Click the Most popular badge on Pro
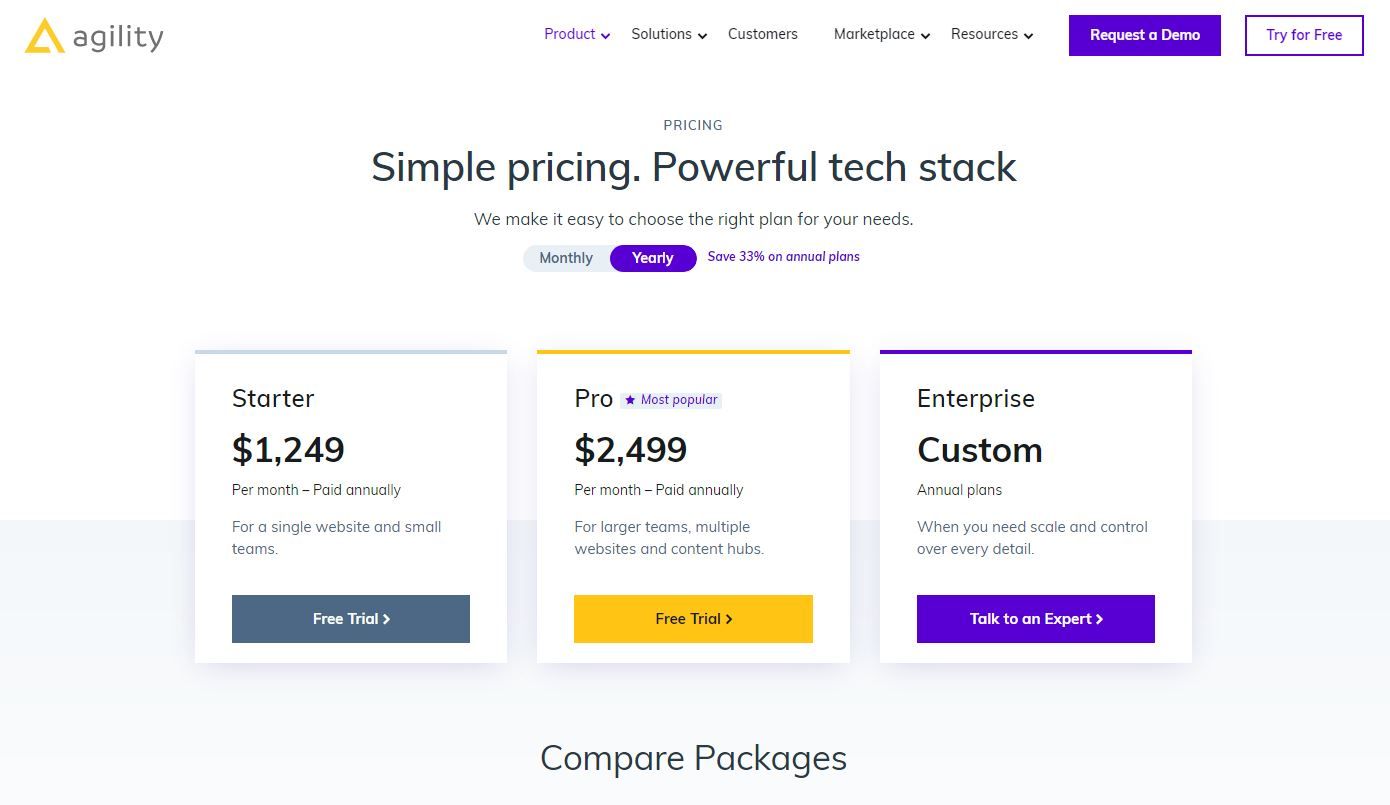 pos(671,400)
